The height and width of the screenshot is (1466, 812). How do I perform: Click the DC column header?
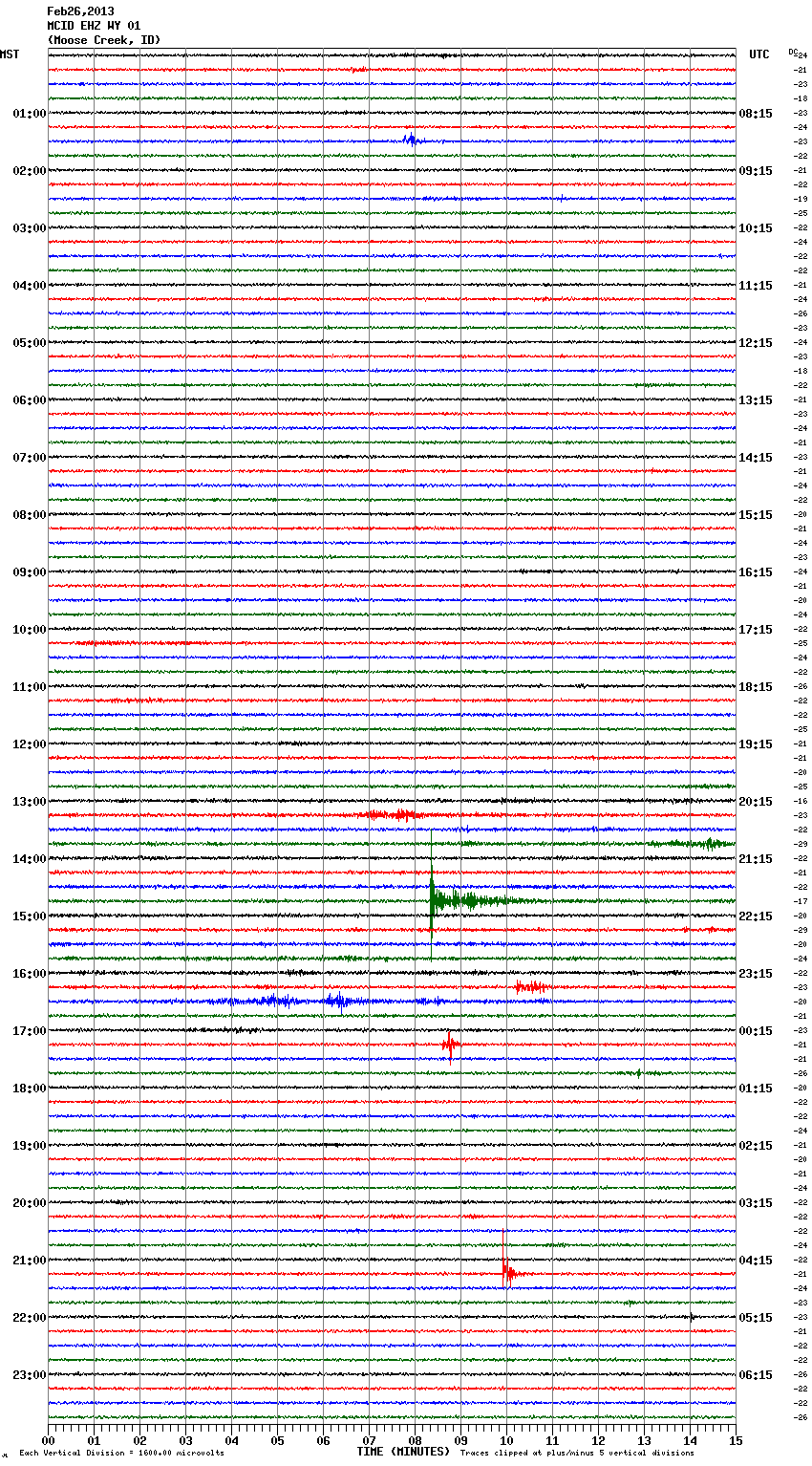coord(792,52)
